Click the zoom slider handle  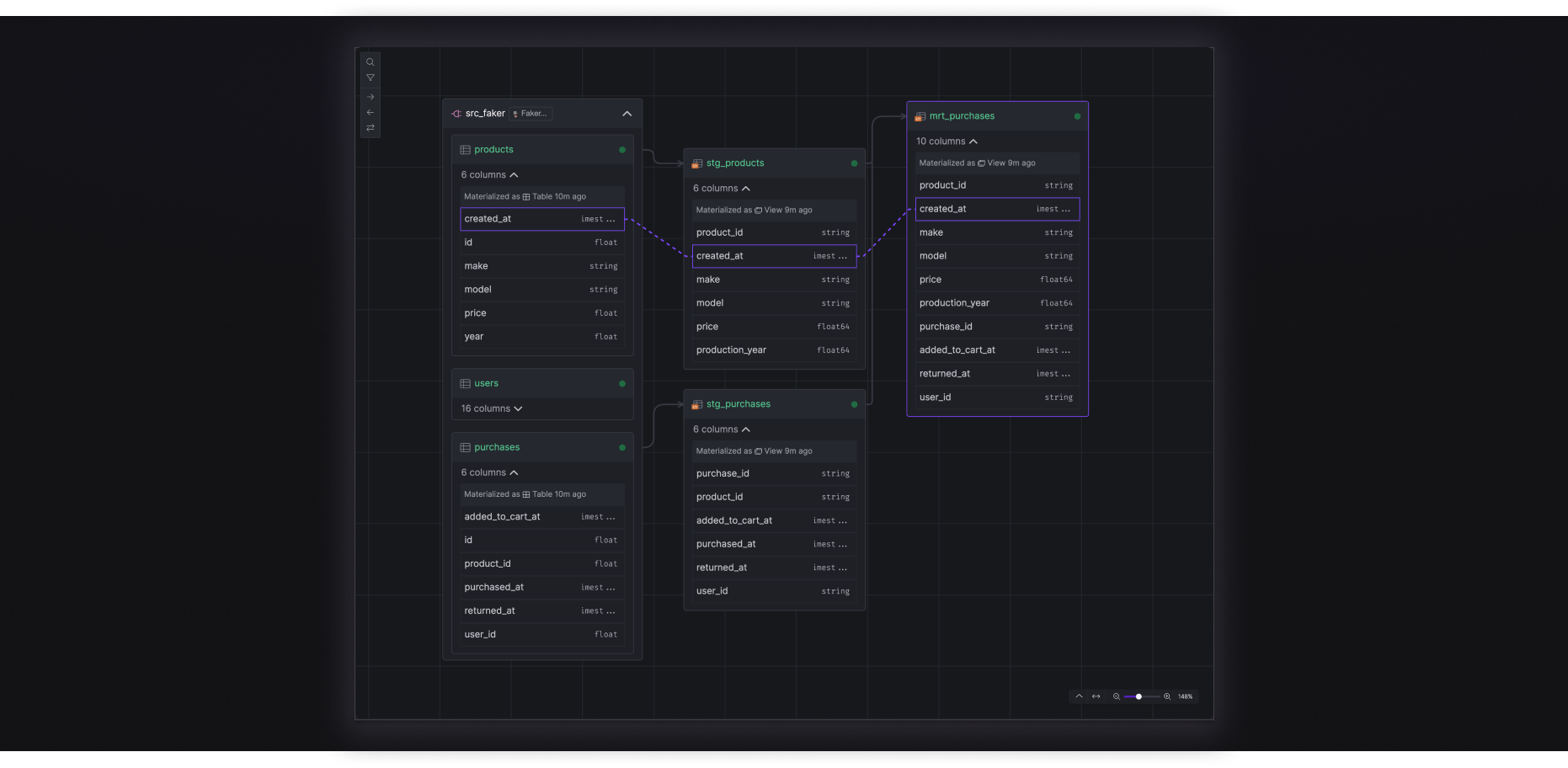pyautogui.click(x=1139, y=696)
